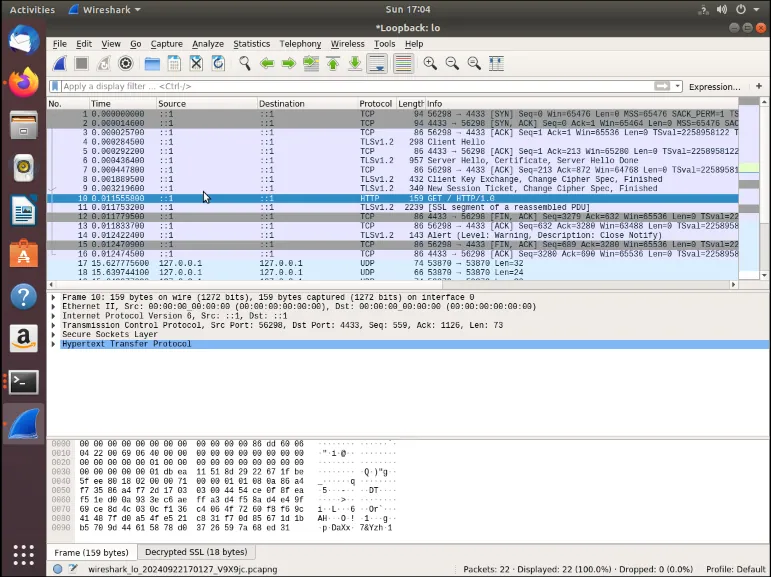Open Activities overview
Image resolution: width=771 pixels, height=577 pixels.
pos(32,9)
